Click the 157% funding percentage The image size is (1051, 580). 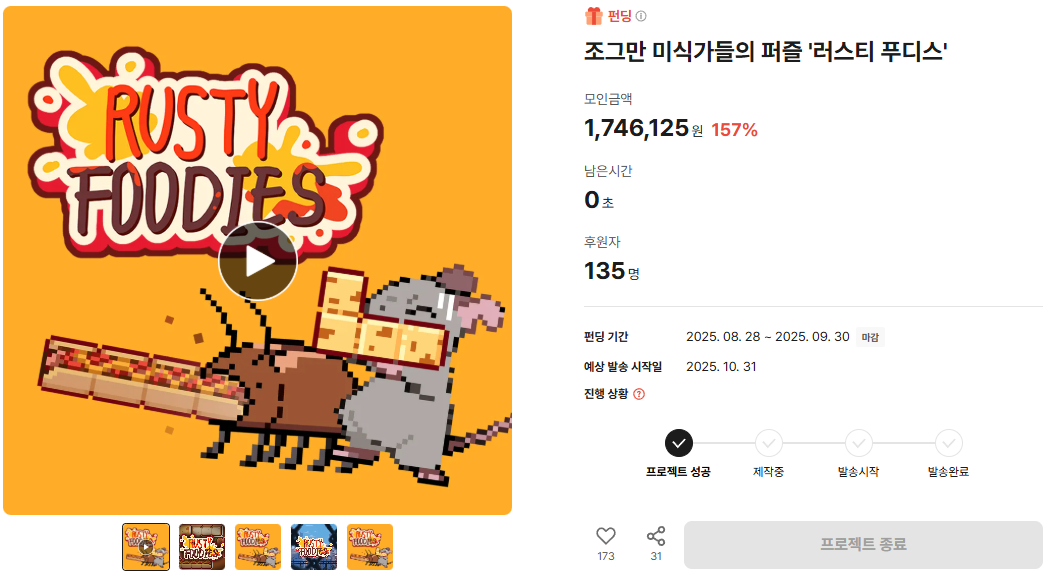point(734,130)
